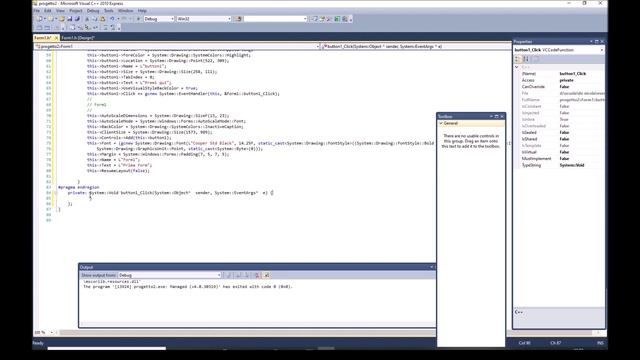Click into the Find combo box
Viewport: 640px width, 360px height.
[x=273, y=19]
